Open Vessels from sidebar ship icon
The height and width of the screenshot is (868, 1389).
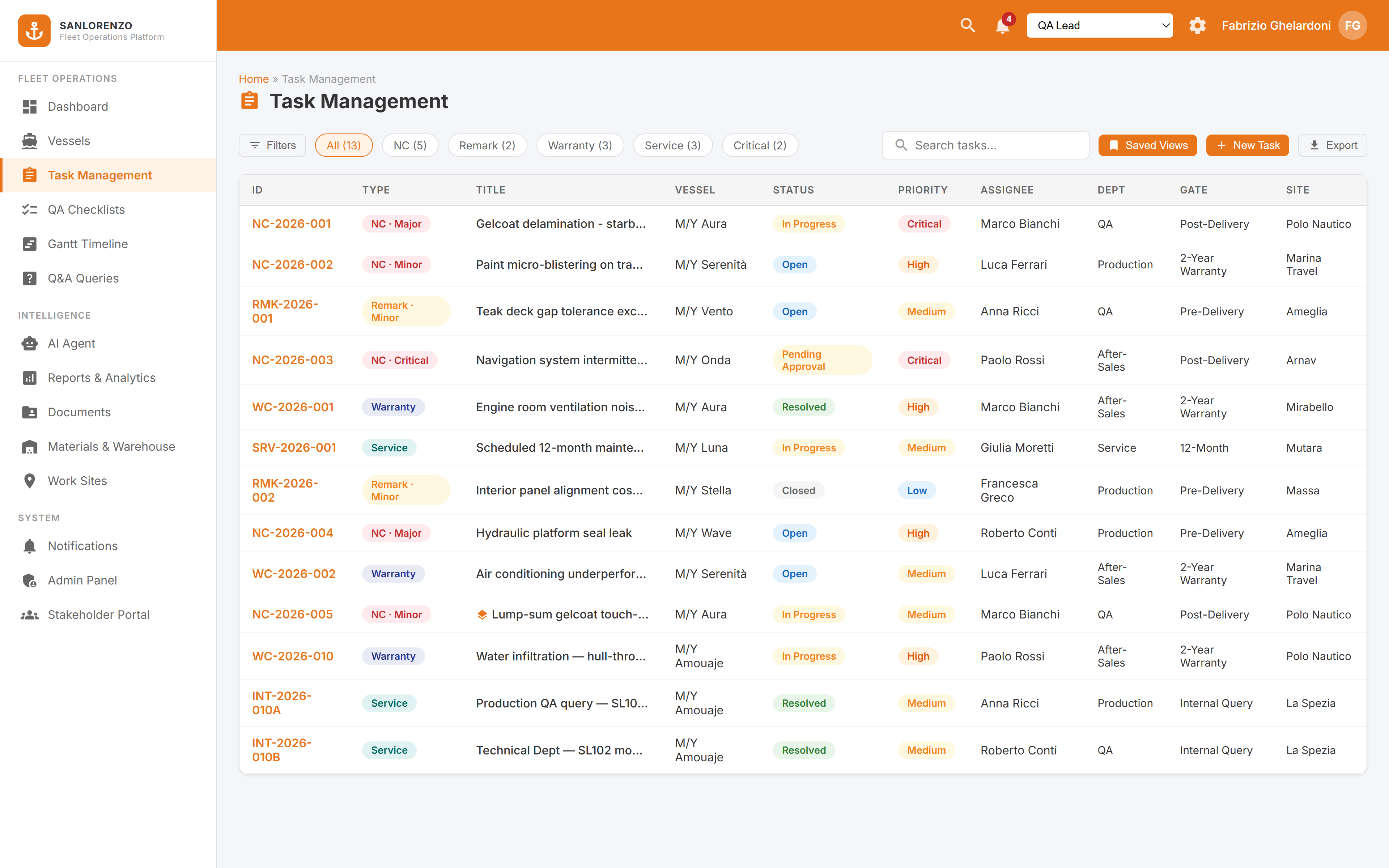[29, 141]
